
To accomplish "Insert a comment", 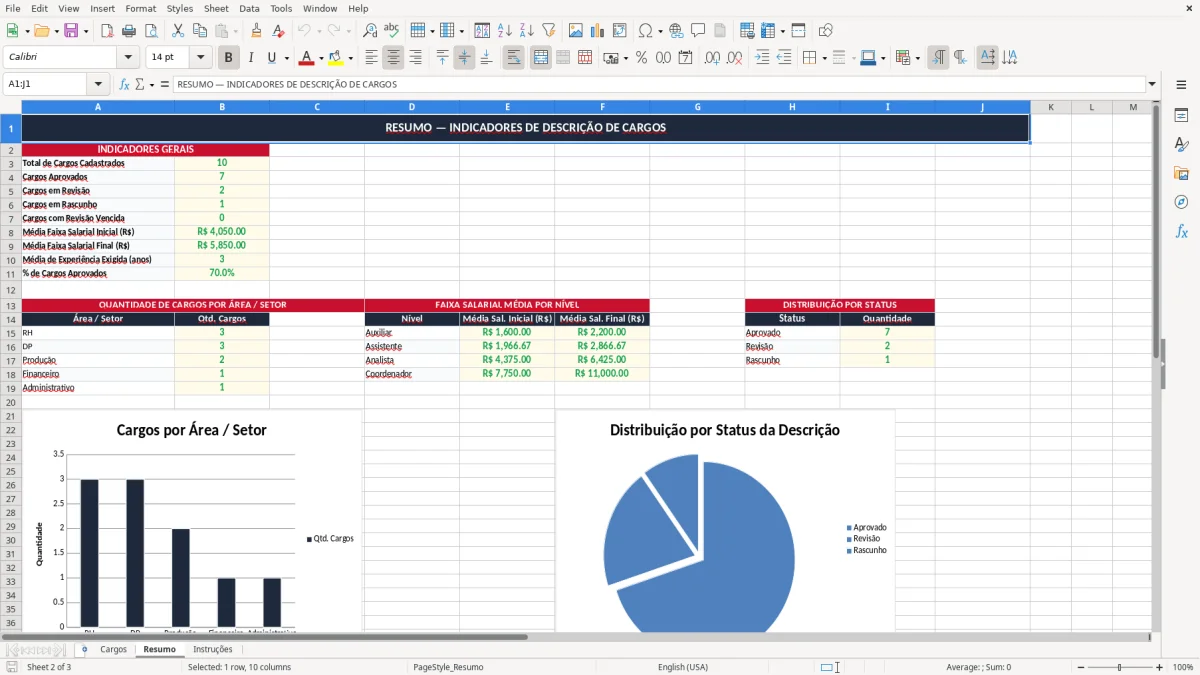I will 698,31.
